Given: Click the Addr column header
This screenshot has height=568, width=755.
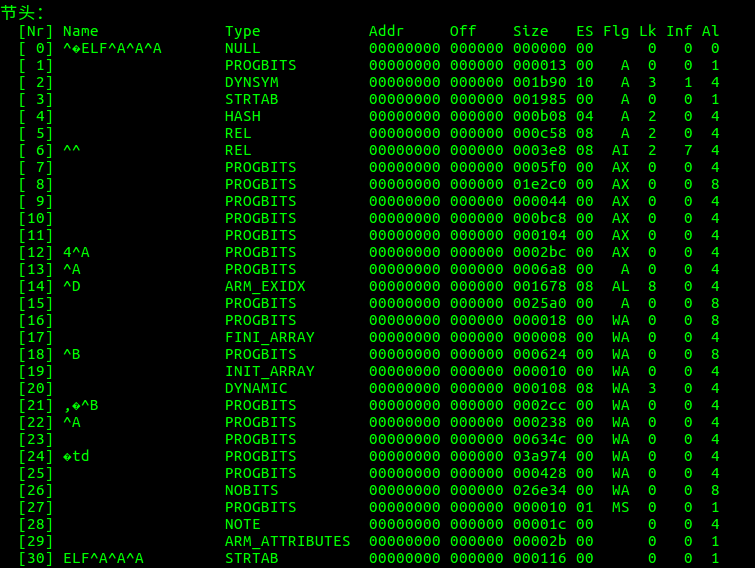Looking at the screenshot, I should [x=386, y=31].
